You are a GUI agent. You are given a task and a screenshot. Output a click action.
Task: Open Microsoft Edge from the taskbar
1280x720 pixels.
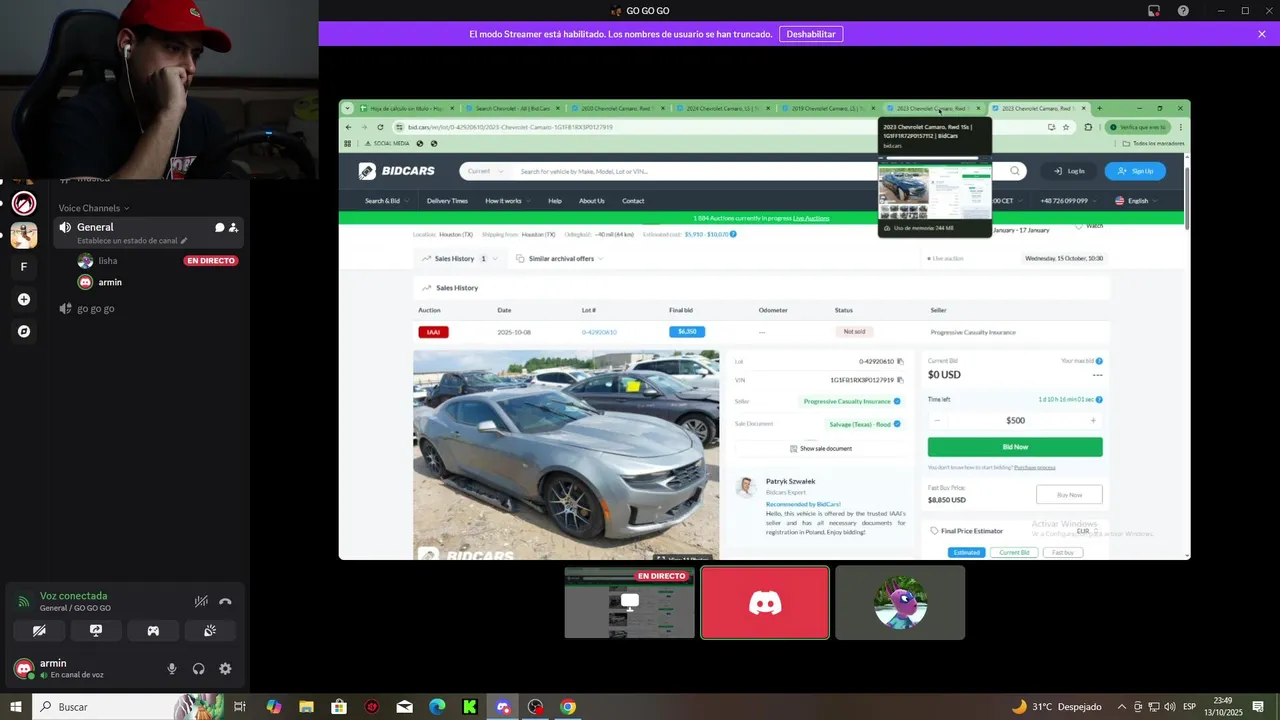[x=437, y=707]
